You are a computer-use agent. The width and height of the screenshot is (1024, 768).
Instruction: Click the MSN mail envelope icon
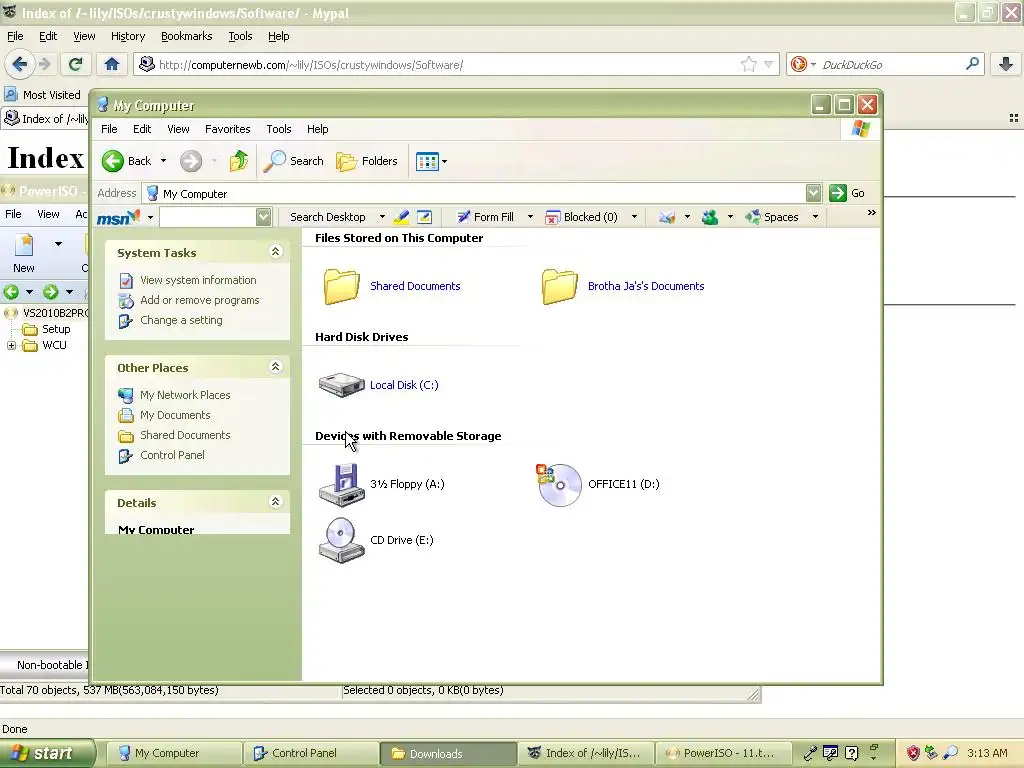[x=667, y=217]
